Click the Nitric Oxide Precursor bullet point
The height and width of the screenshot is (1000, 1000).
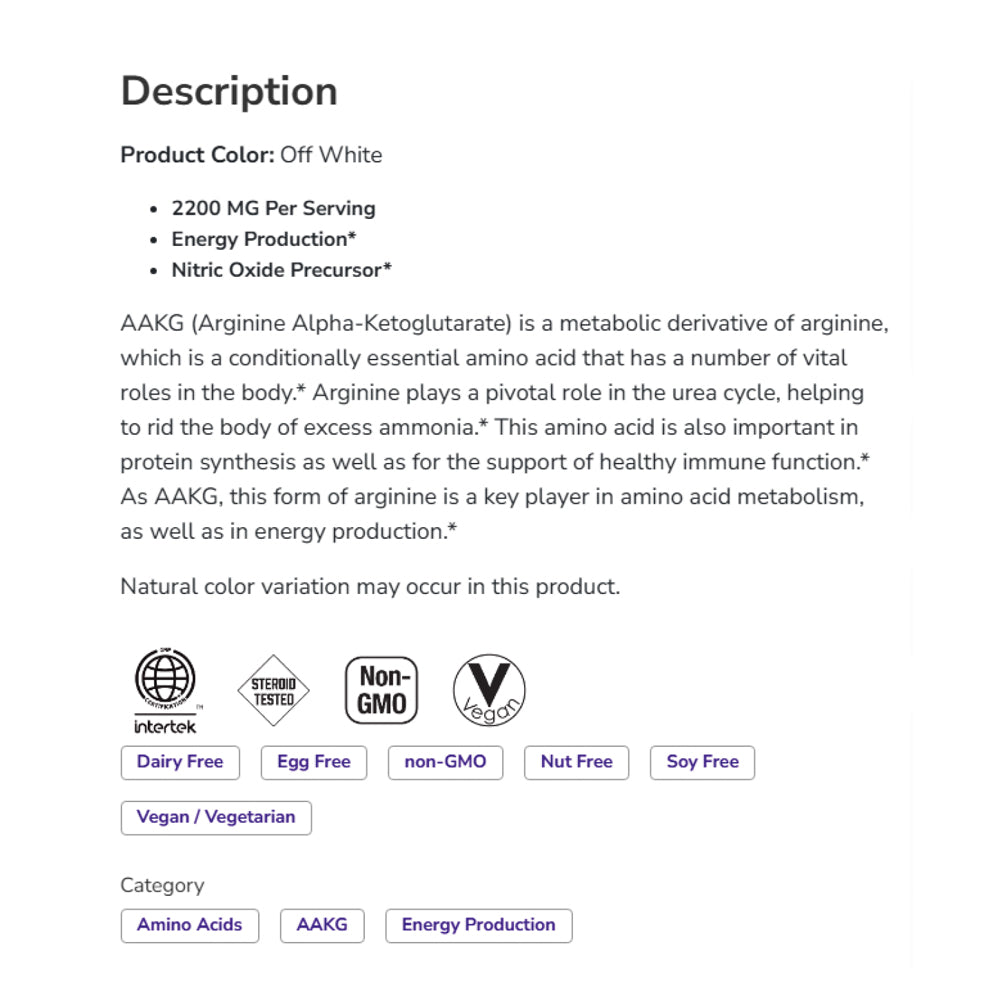[x=281, y=270]
